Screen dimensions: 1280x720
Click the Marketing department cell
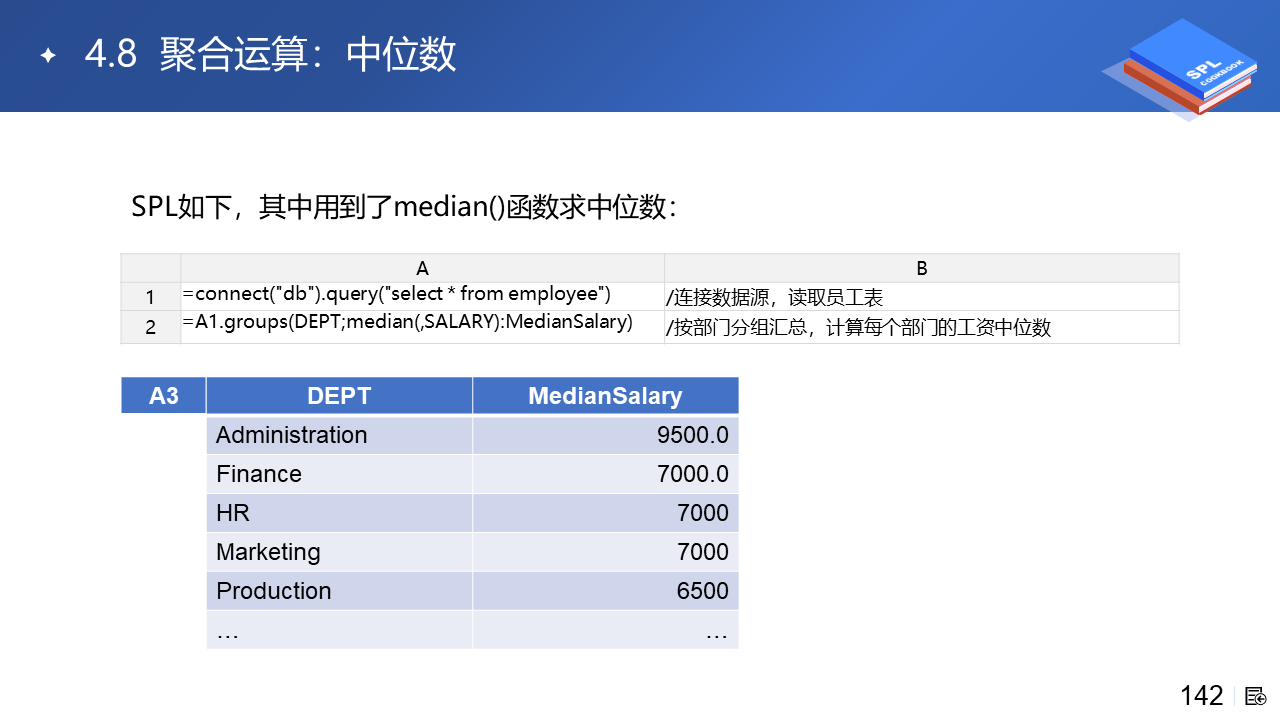339,552
